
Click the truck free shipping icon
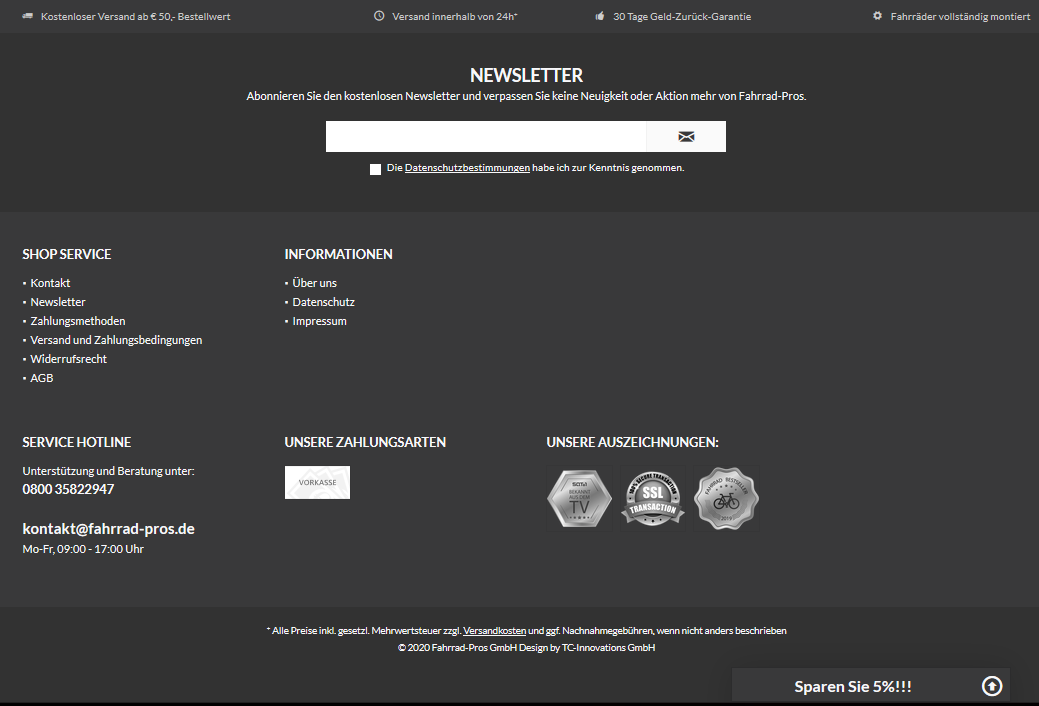coord(27,17)
